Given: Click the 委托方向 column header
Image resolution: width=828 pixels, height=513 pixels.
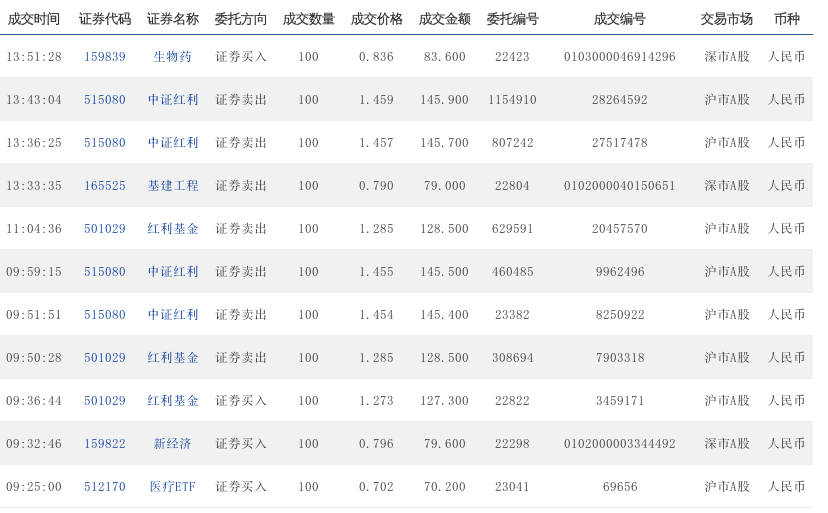Looking at the screenshot, I should [x=241, y=20].
